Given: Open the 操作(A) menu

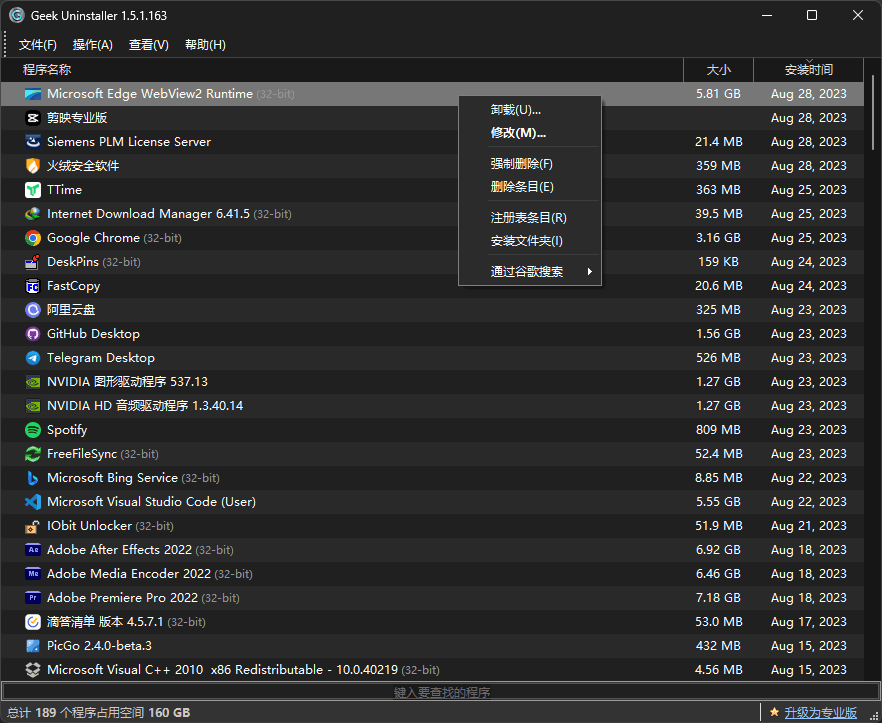Looking at the screenshot, I should 92,45.
